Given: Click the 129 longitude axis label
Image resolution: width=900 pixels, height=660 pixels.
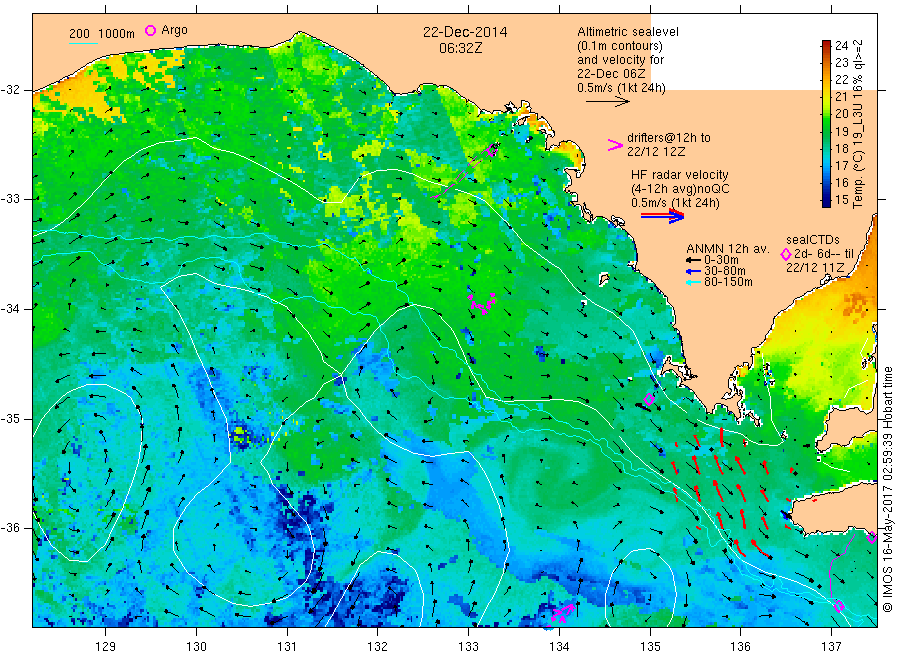Looking at the screenshot, I should 106,647.
